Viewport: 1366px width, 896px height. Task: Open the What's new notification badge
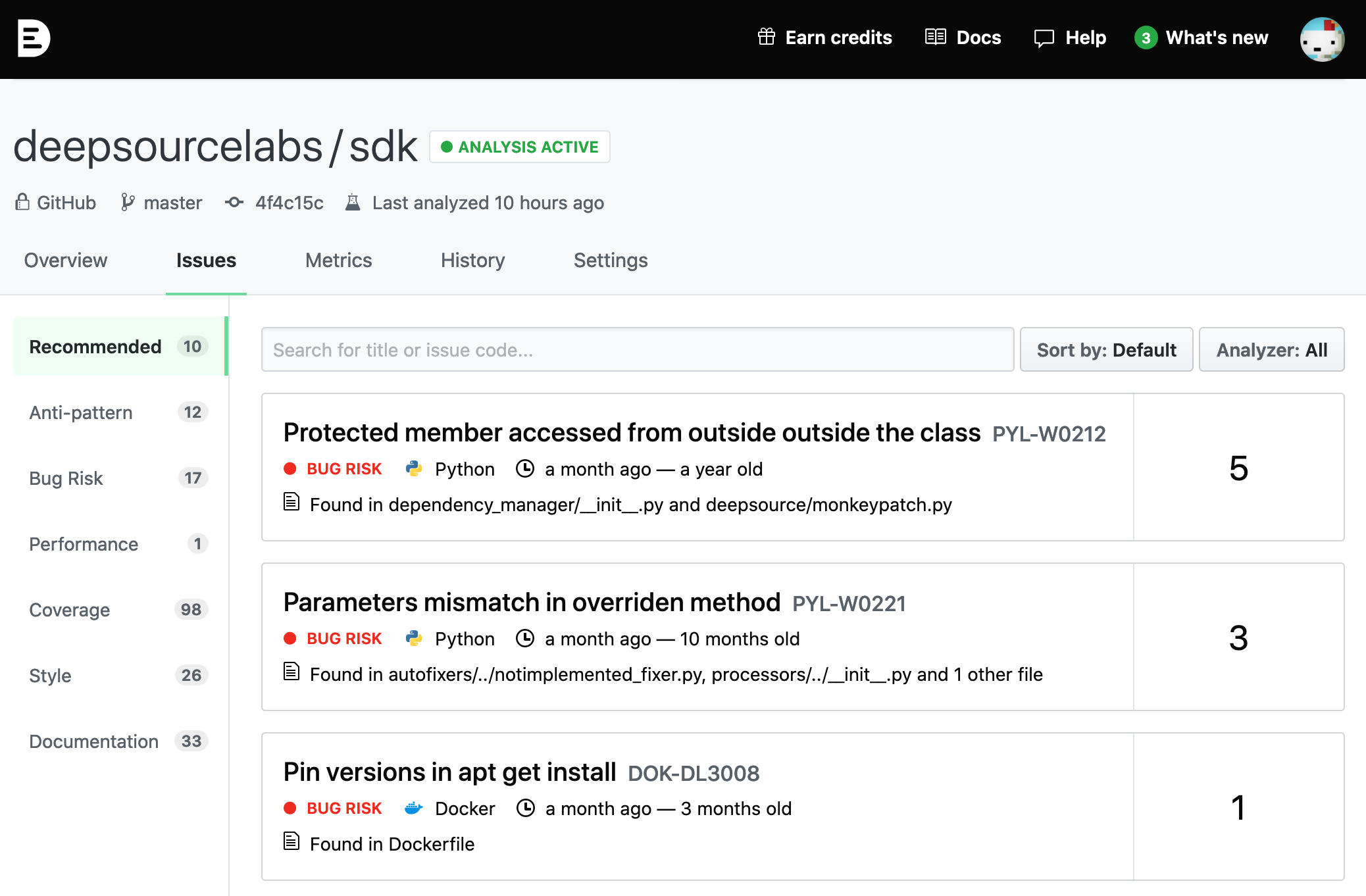pyautogui.click(x=1146, y=38)
